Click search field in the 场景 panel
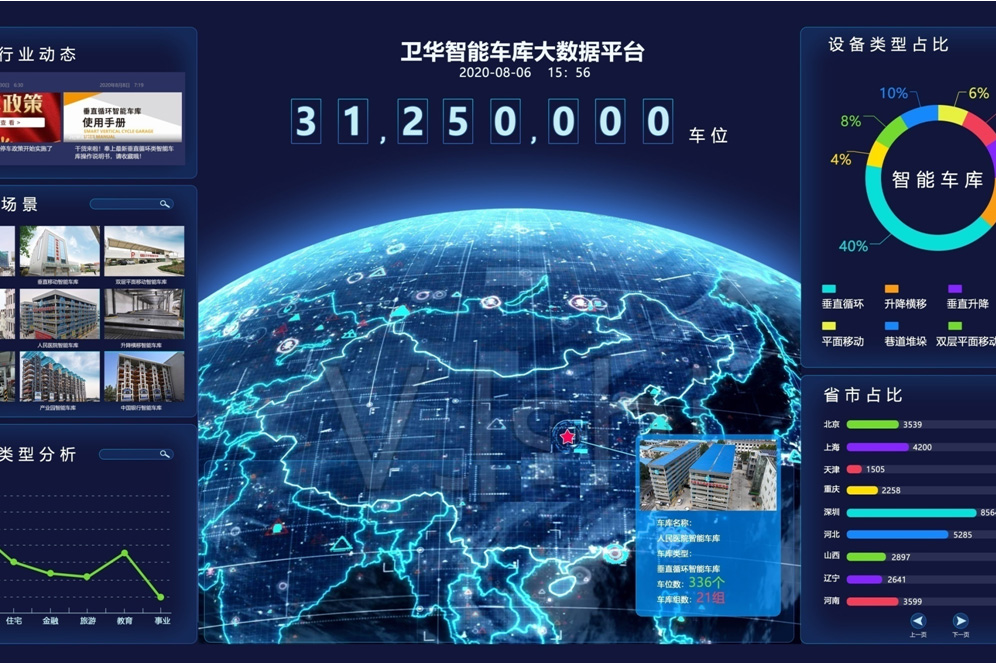The width and height of the screenshot is (996, 664). (x=131, y=204)
